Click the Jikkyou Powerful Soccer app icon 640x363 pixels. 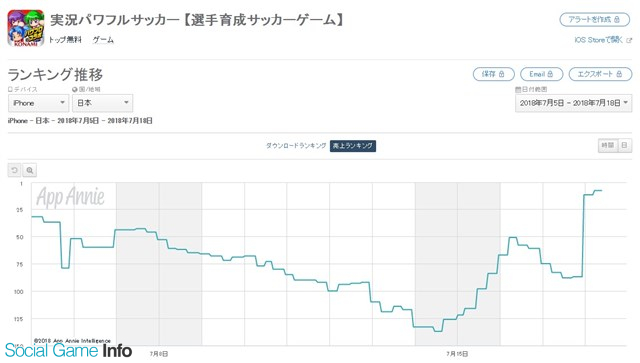click(x=26, y=28)
